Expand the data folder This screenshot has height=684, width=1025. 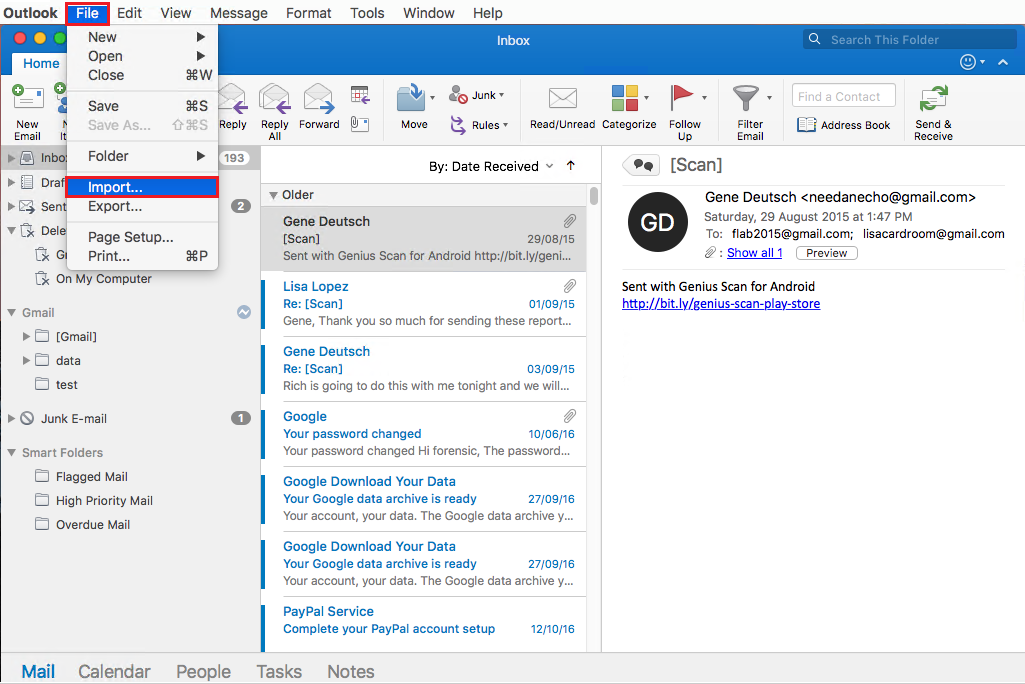[x=26, y=360]
